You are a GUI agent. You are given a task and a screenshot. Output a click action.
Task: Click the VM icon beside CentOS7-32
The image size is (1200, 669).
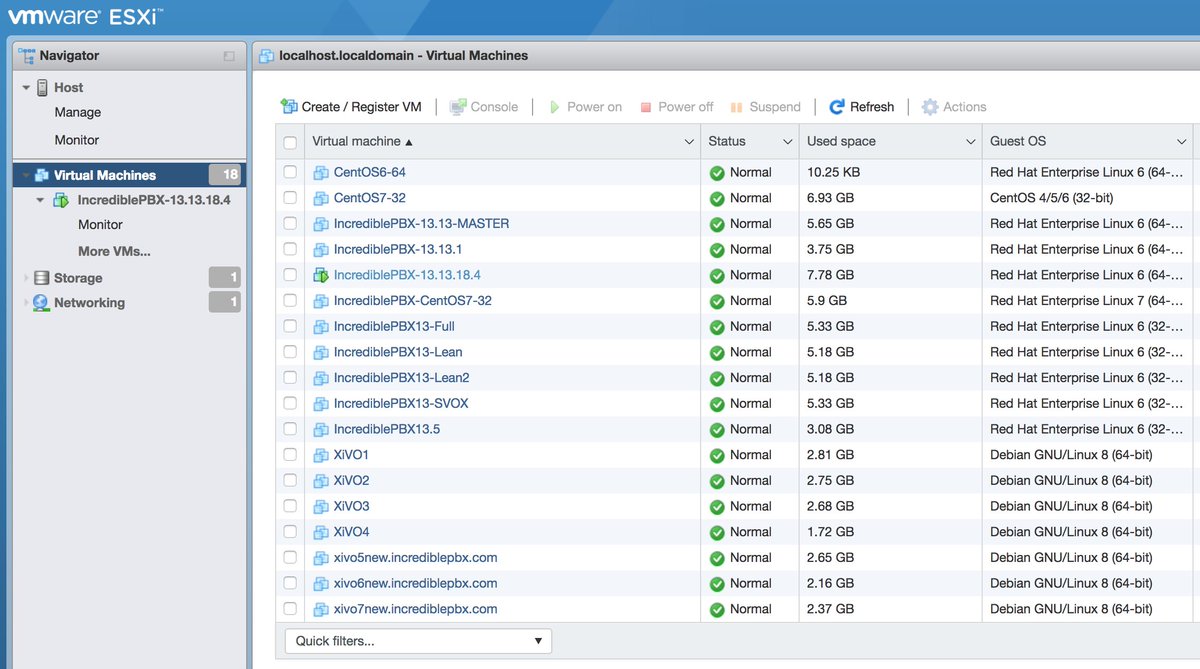pyautogui.click(x=321, y=198)
